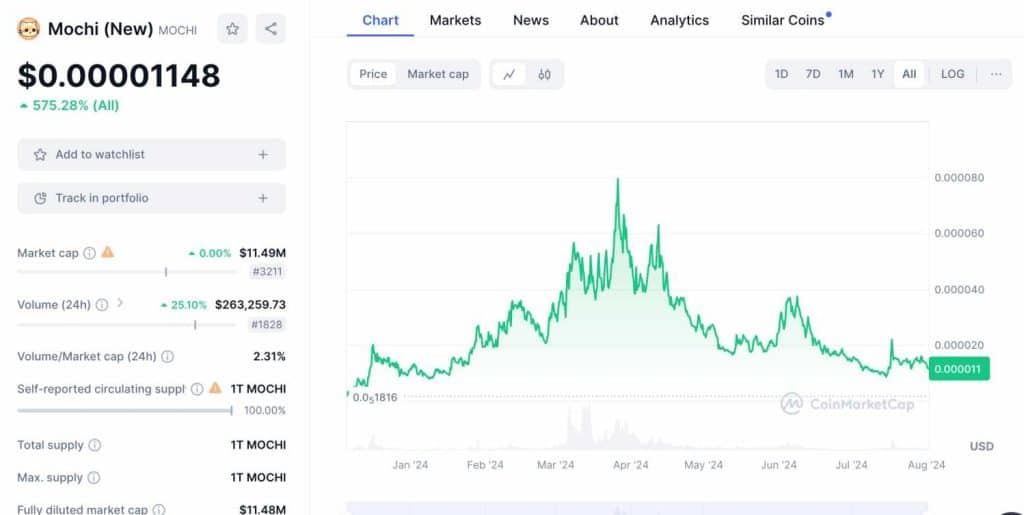
Task: Switch to candlestick chart view
Action: point(544,74)
